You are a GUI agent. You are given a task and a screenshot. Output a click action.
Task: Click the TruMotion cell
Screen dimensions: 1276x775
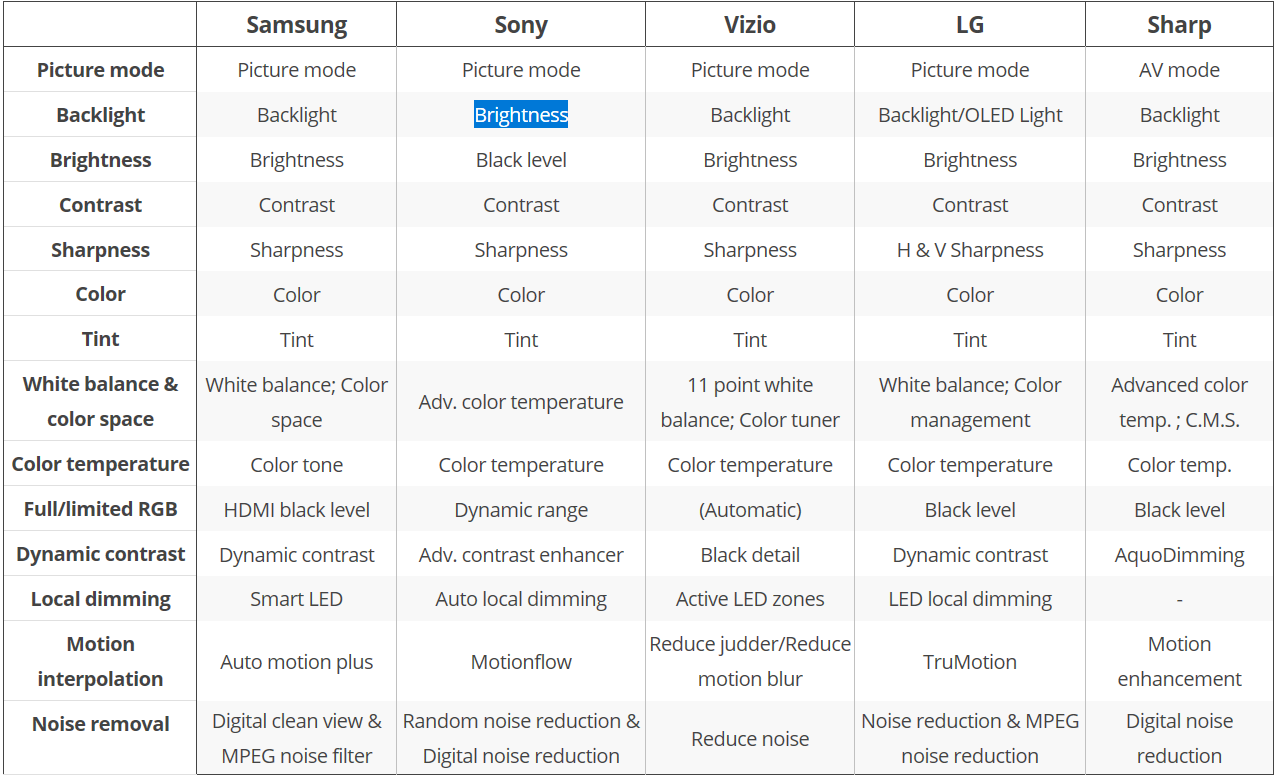[970, 662]
